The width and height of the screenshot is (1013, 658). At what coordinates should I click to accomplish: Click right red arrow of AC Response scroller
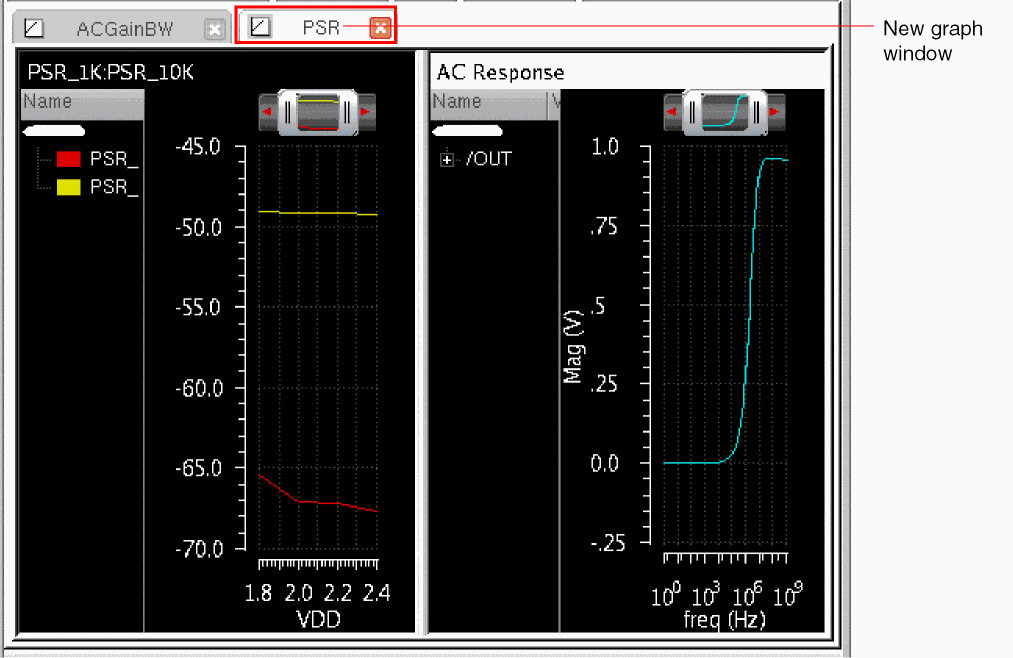(773, 112)
